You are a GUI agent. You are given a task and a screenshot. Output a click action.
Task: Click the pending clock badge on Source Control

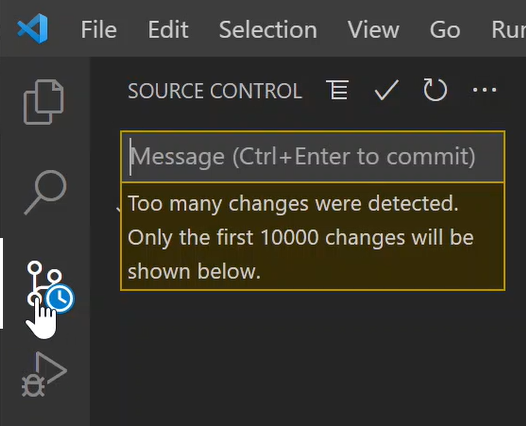tap(60, 298)
